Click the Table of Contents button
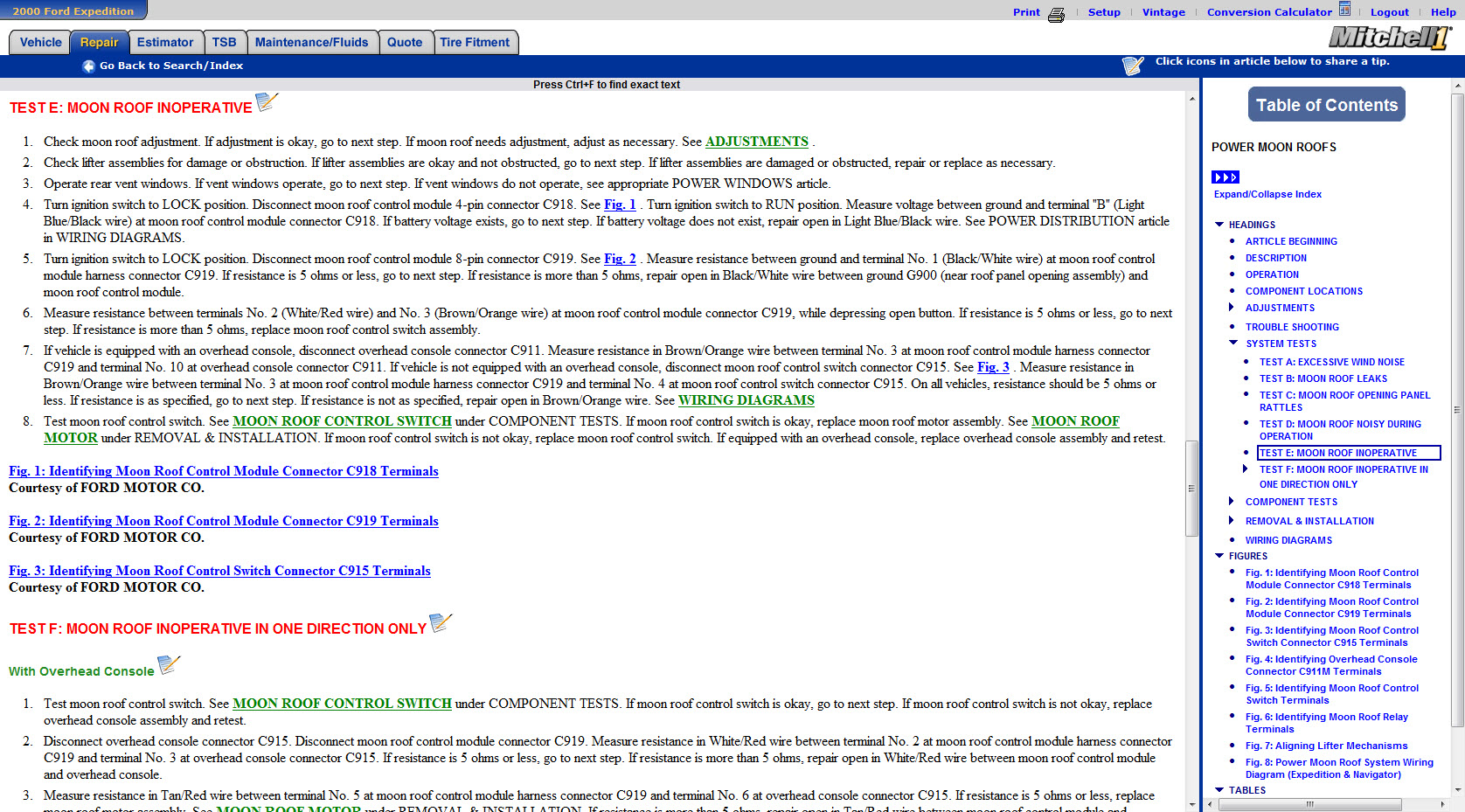1465x812 pixels. [1326, 105]
